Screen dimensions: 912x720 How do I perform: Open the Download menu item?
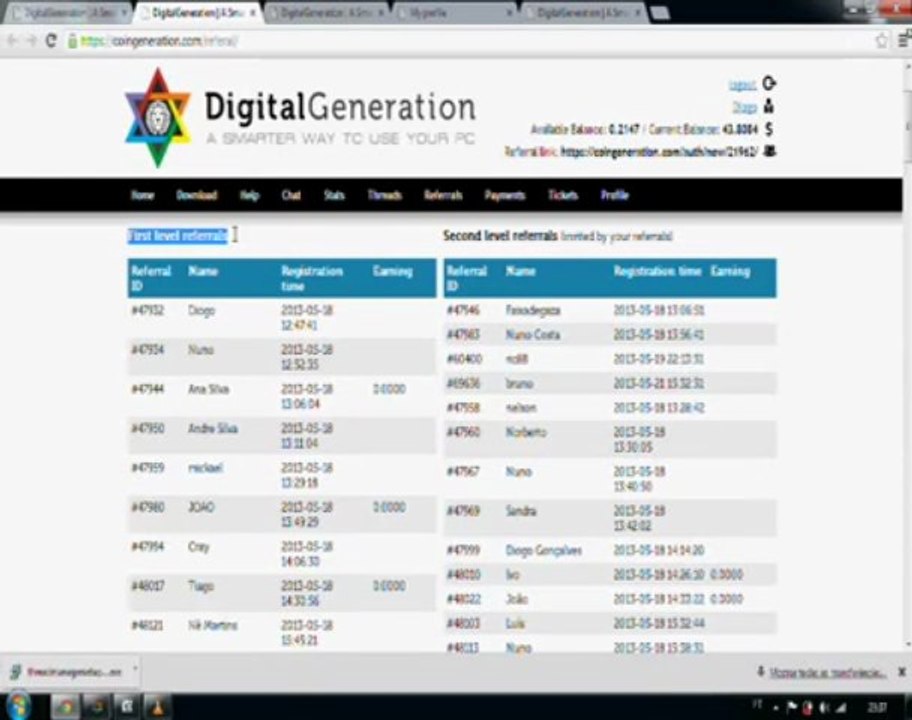click(197, 195)
